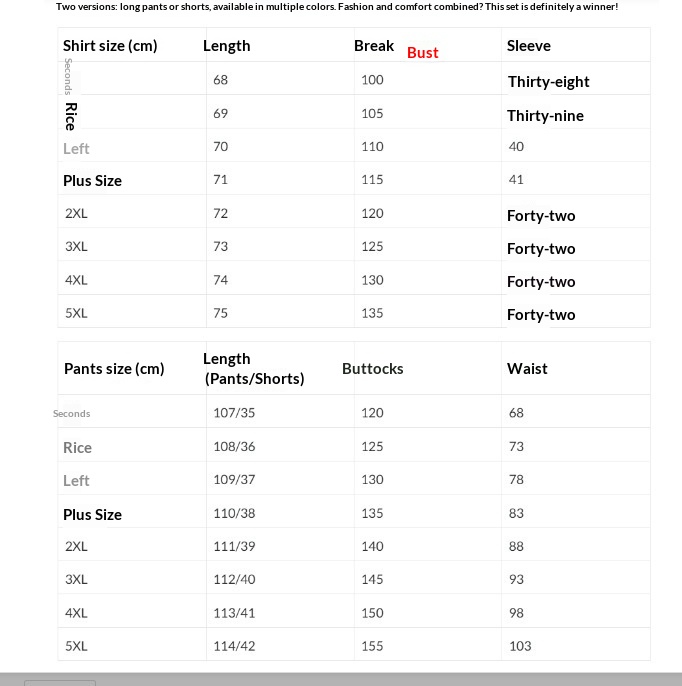682x686 pixels.
Task: Click the partially visible button at bottom left
Action: click(60, 683)
